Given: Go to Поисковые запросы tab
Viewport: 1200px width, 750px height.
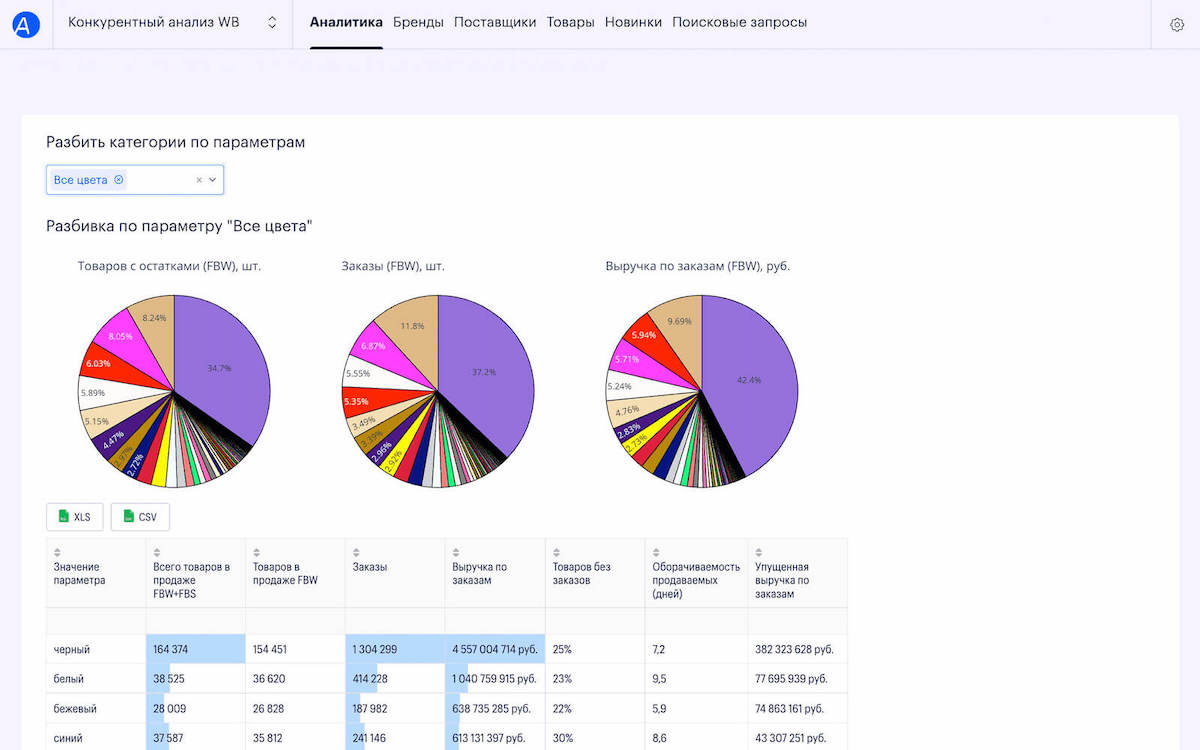Looking at the screenshot, I should (x=739, y=22).
